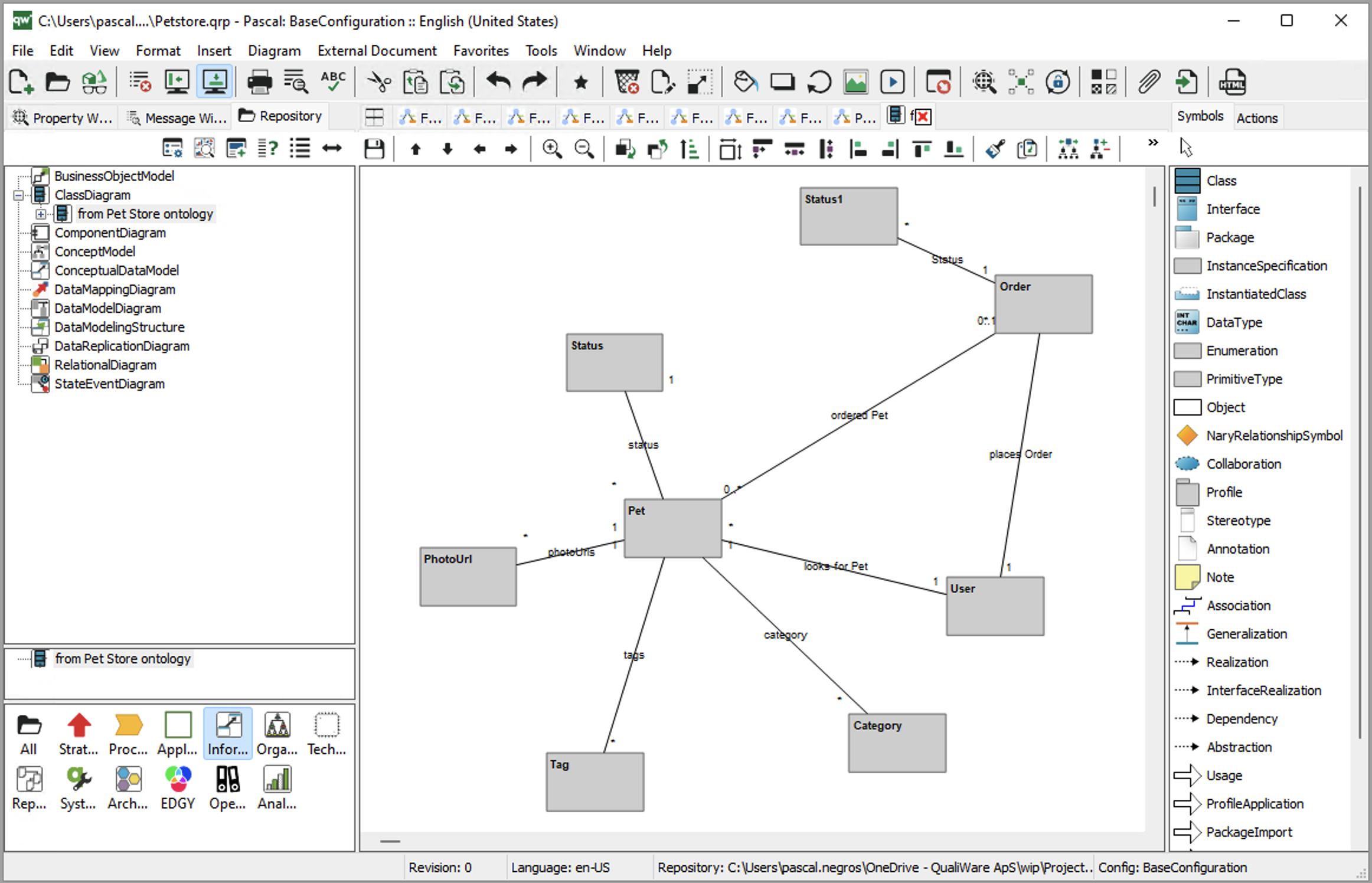1372x883 pixels.
Task: Switch to the Message Window tab
Action: click(177, 117)
